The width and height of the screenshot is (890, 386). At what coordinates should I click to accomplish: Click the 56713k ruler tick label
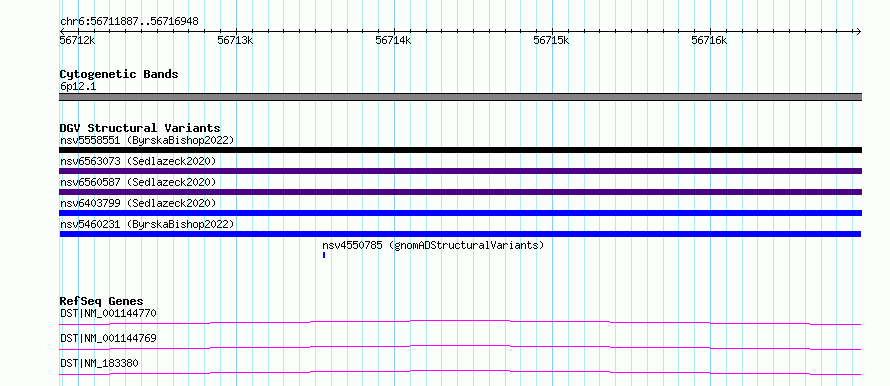pos(235,40)
